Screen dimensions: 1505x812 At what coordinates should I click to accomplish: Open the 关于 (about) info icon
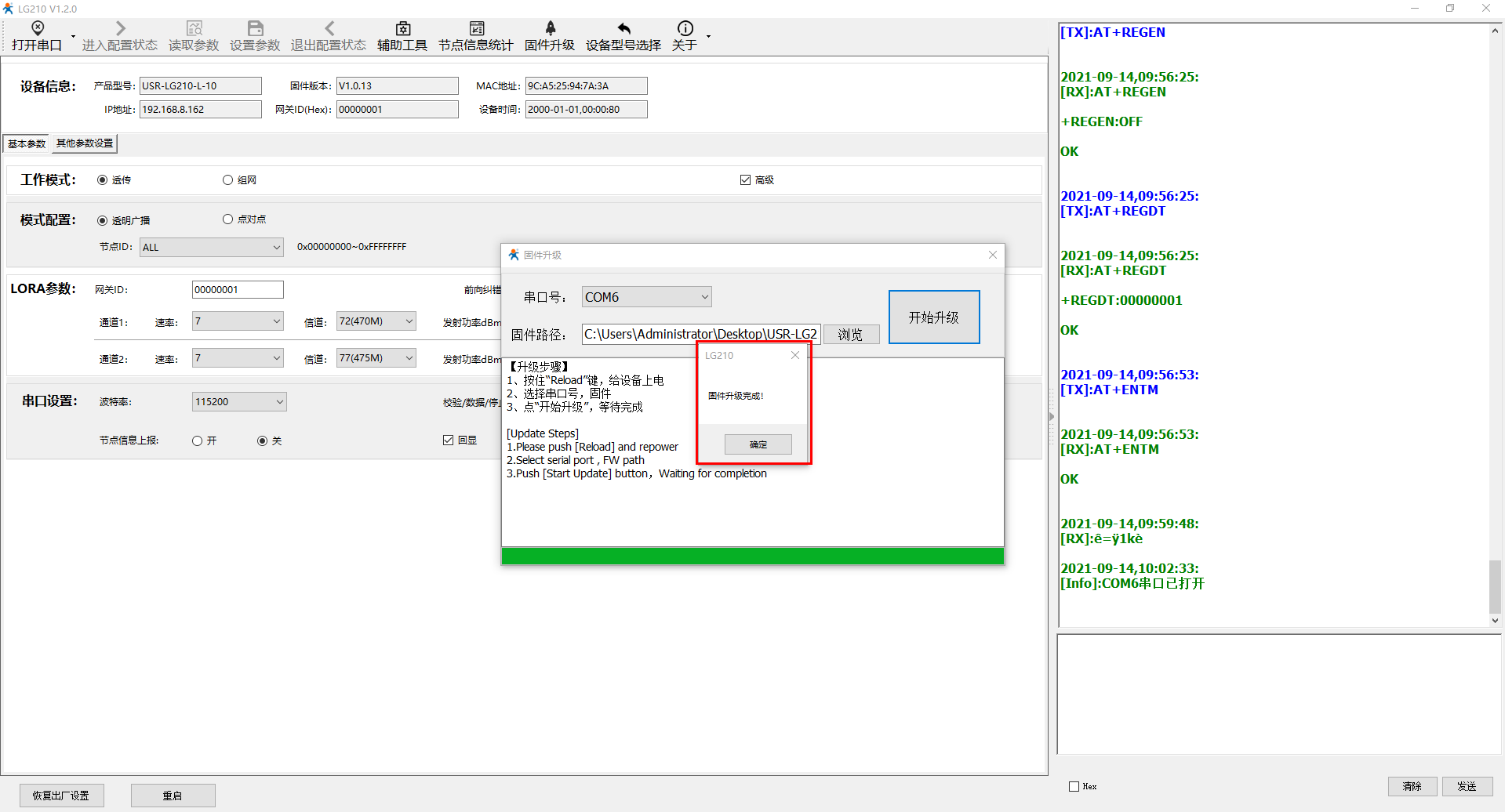coord(685,29)
